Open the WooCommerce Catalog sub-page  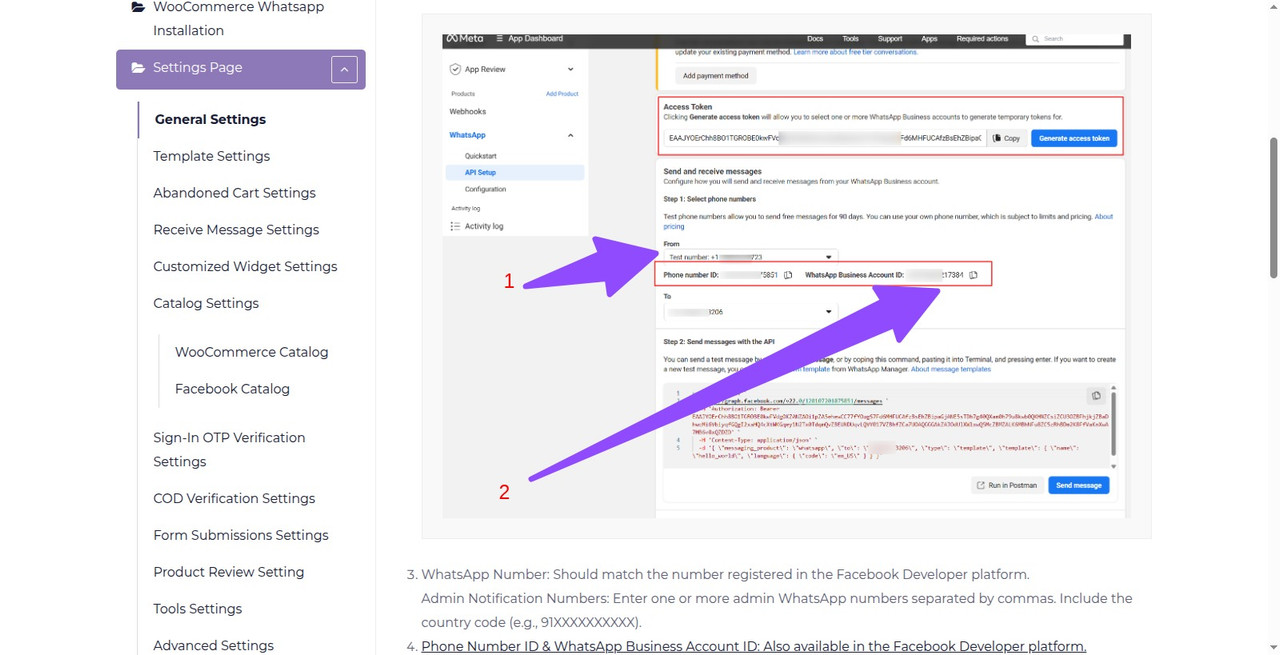251,352
